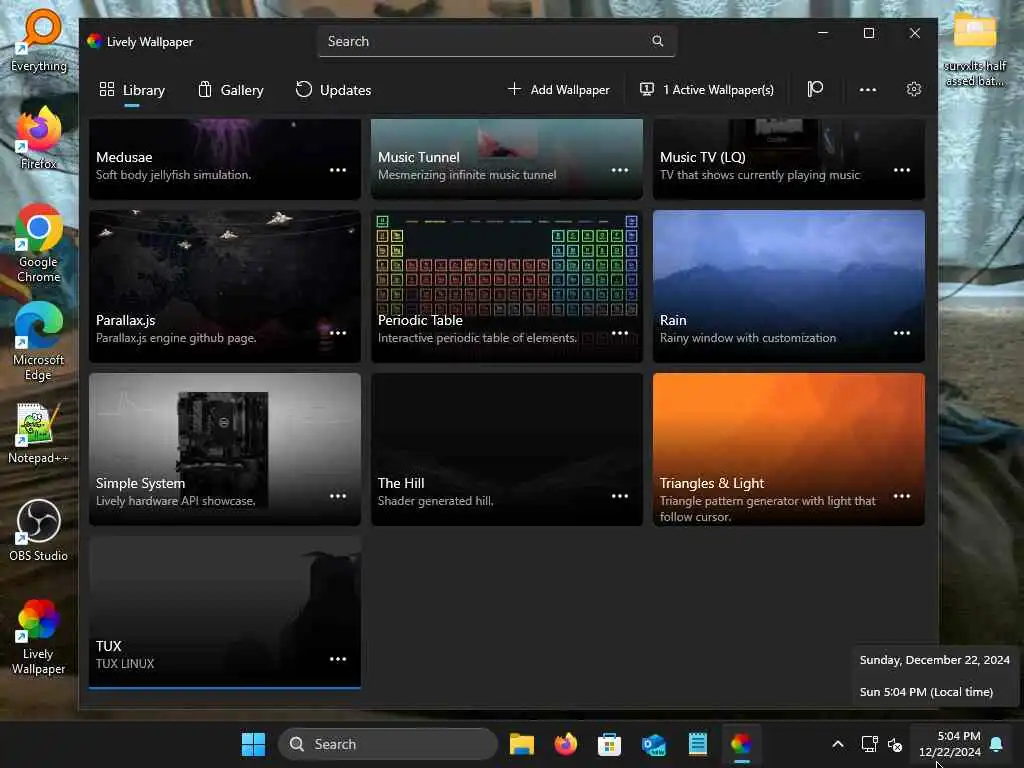Viewport: 1024px width, 768px height.
Task: Click the magnifier icon in Lively search
Action: (658, 41)
